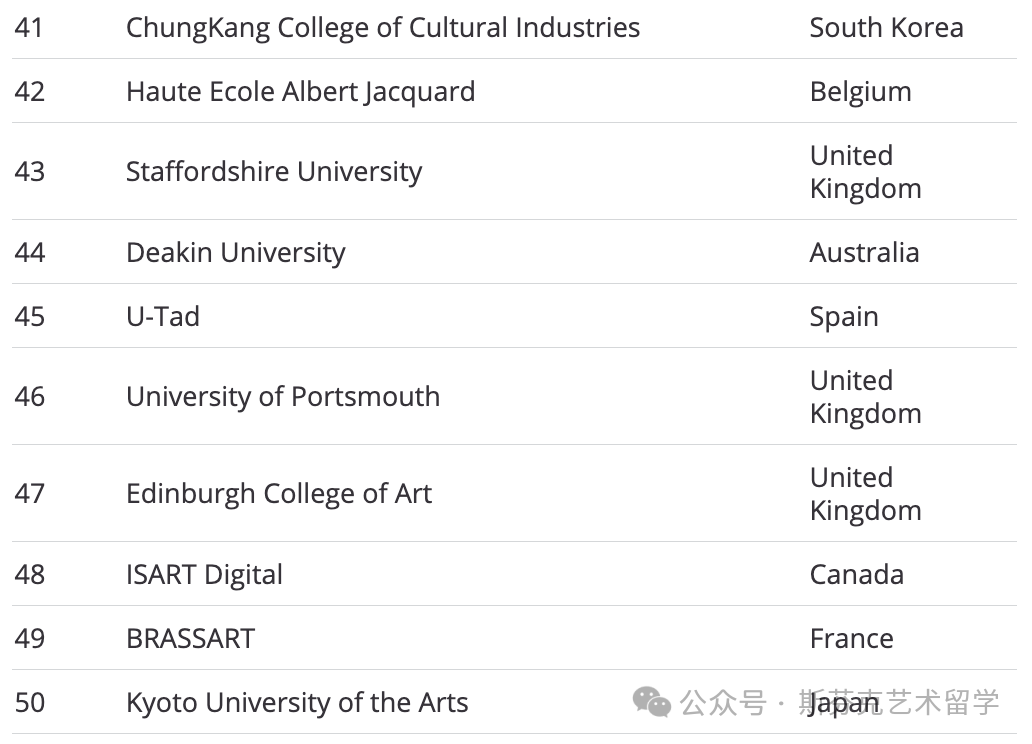Select Staffordshire University row name

[274, 172]
